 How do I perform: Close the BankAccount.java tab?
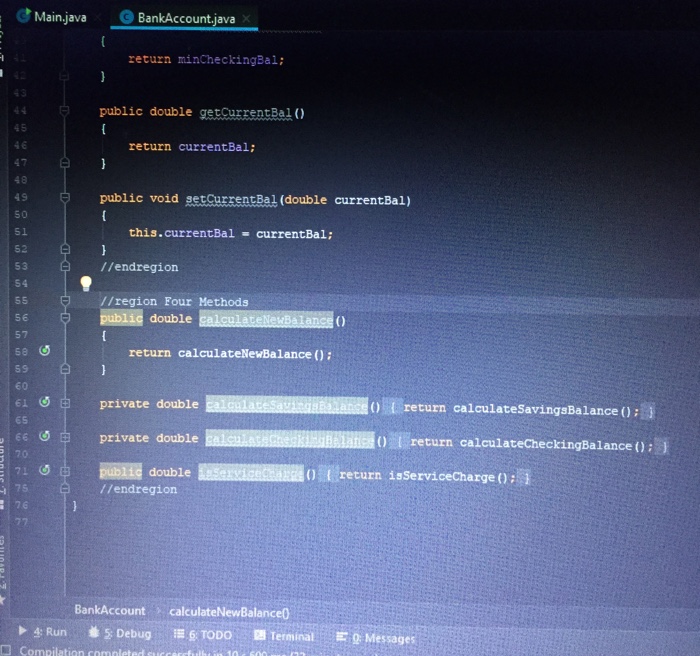[246, 18]
